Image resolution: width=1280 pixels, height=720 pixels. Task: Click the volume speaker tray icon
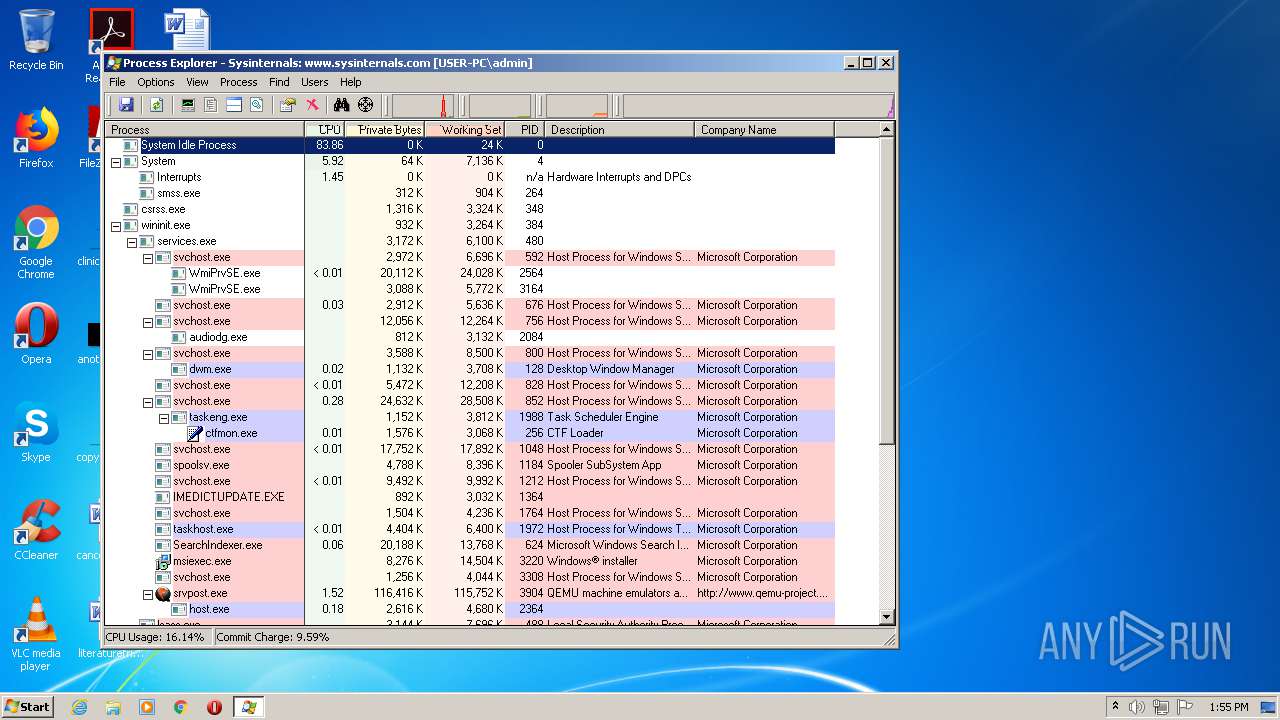coord(1137,707)
